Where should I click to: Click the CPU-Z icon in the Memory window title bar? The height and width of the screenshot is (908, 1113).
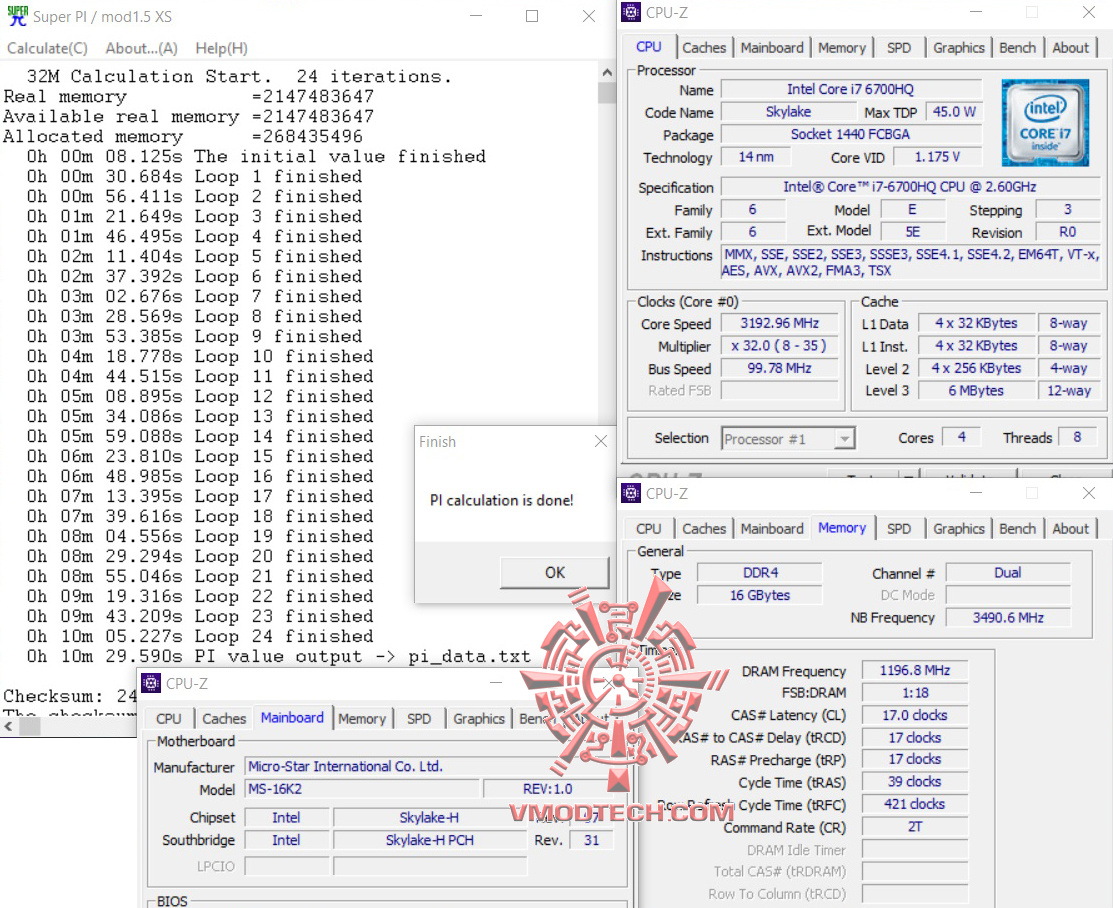[630, 493]
